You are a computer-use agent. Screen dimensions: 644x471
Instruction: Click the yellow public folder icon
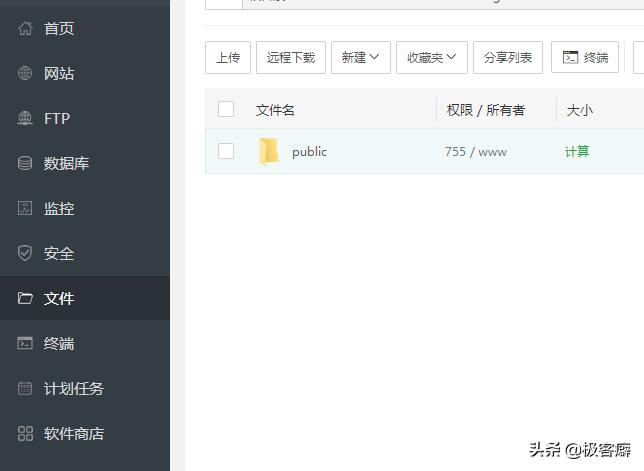pyautogui.click(x=269, y=152)
